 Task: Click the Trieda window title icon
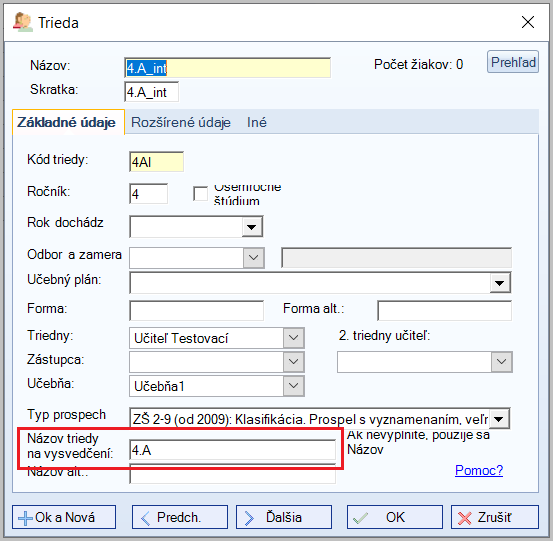tap(23, 22)
